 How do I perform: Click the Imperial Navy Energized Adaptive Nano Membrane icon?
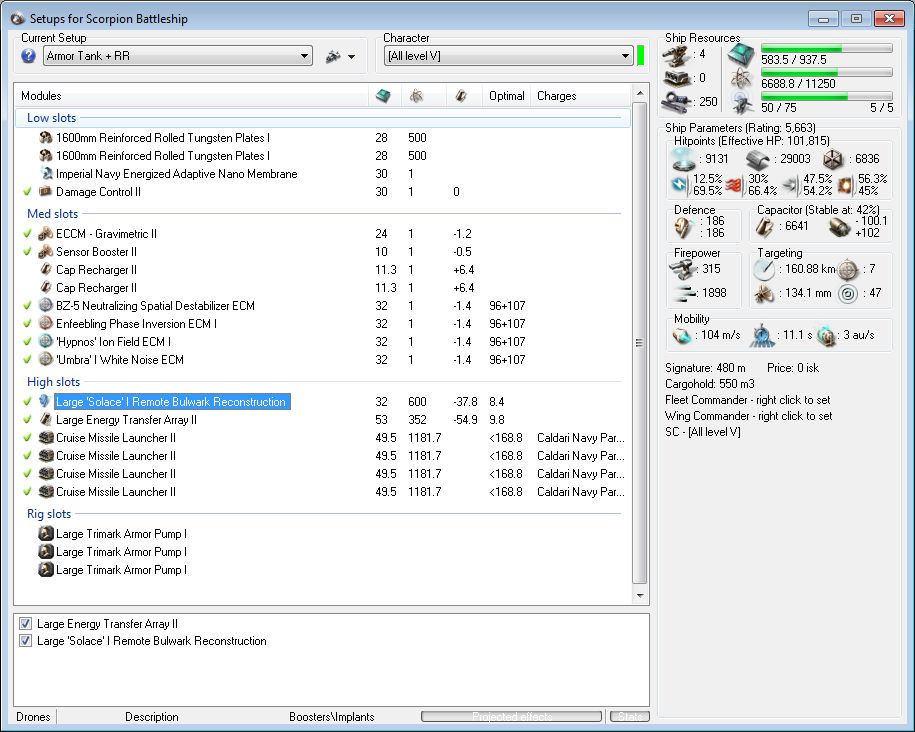click(47, 173)
